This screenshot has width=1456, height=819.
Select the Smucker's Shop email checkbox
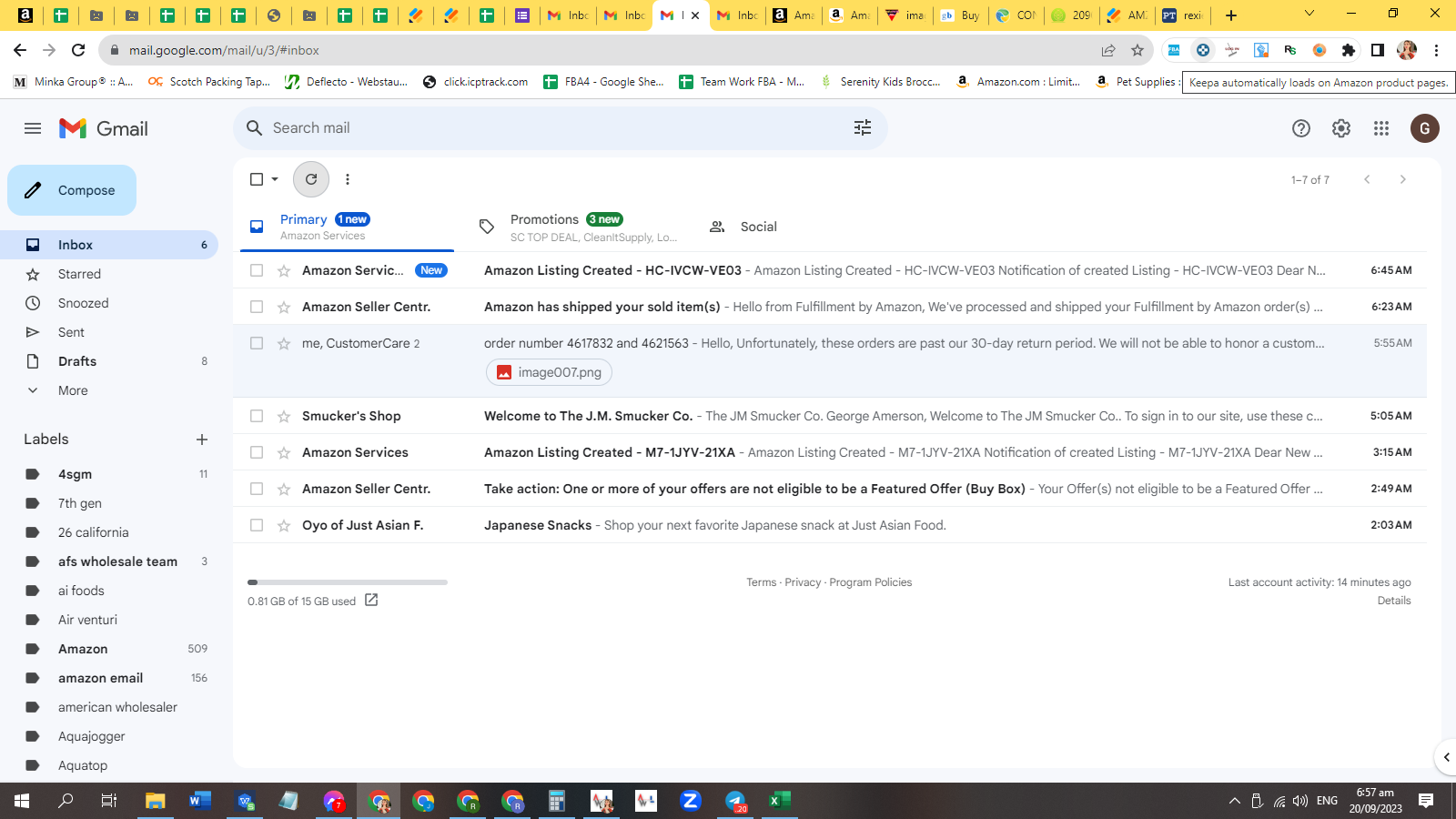click(x=257, y=416)
